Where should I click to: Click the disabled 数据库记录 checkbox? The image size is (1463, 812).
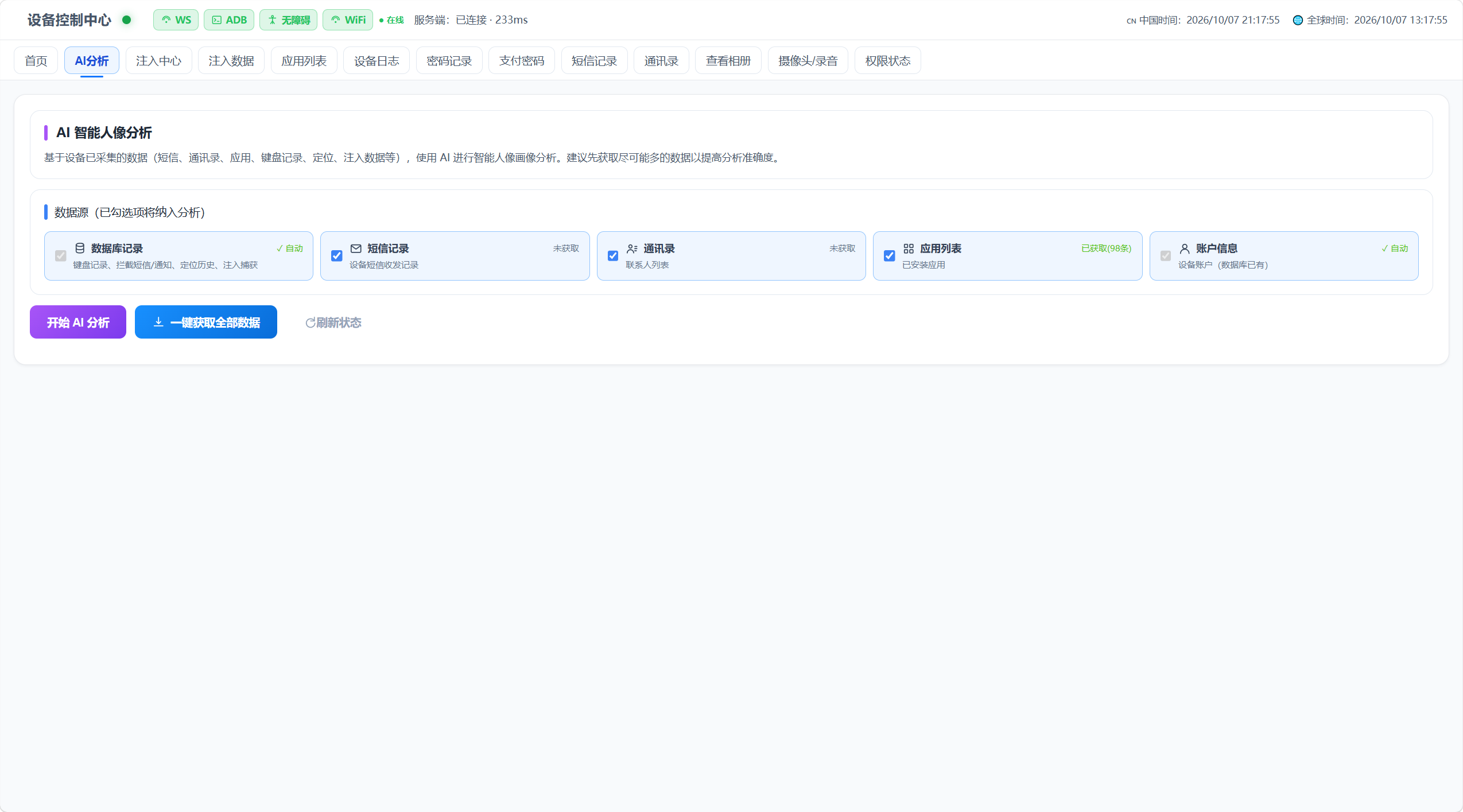click(61, 256)
